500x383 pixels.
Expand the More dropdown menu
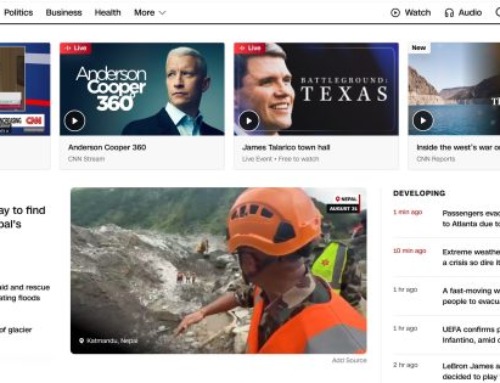coord(150,13)
